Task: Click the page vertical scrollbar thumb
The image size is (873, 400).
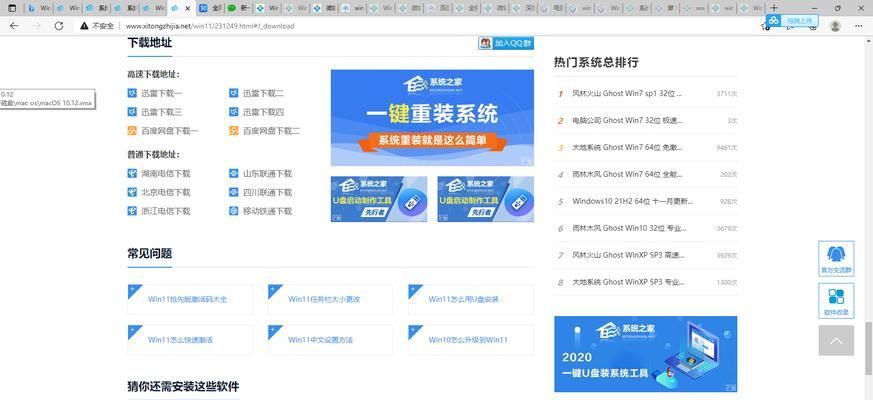Action: tap(869, 348)
